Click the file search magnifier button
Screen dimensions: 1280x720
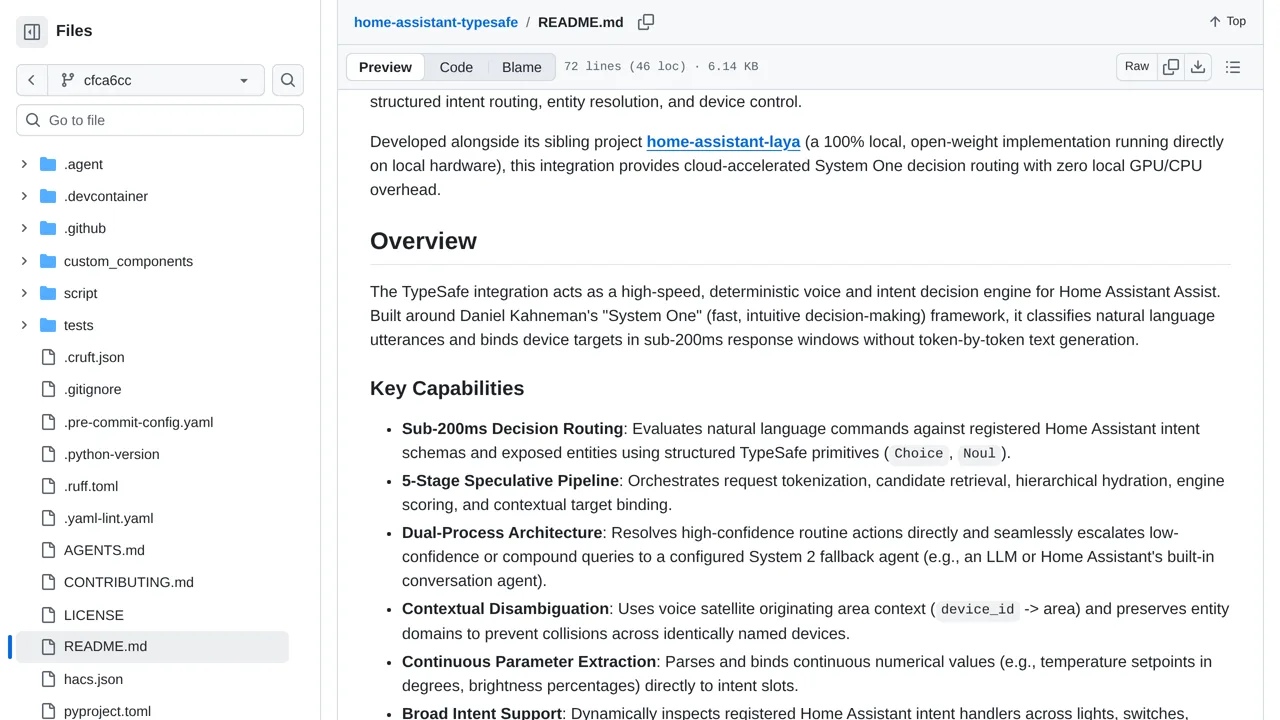(x=288, y=80)
